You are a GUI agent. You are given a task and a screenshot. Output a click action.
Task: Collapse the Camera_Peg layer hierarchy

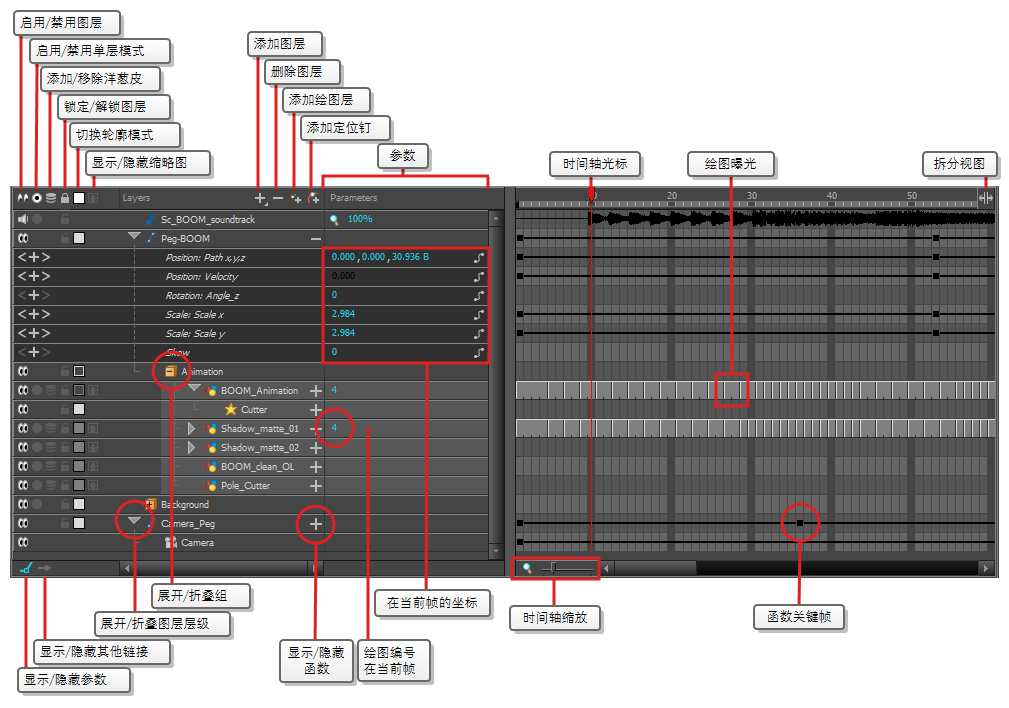tap(134, 521)
